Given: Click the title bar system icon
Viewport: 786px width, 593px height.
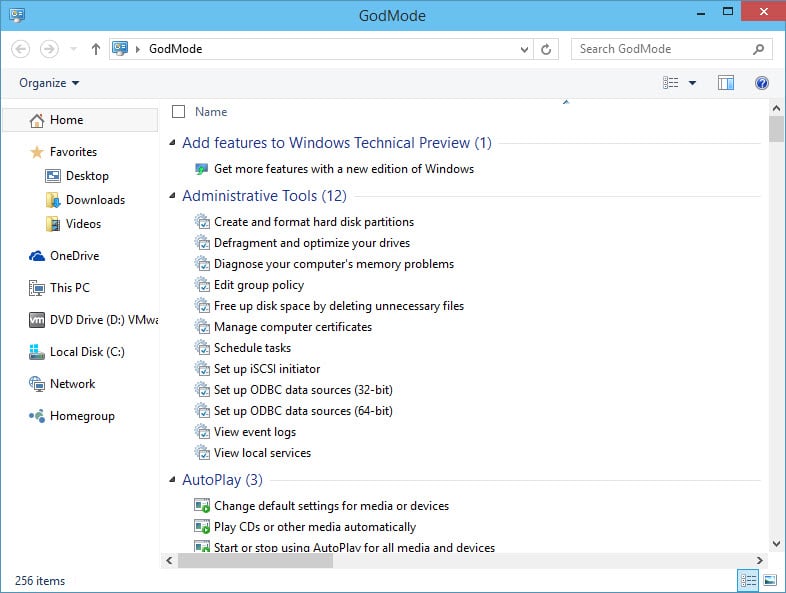Looking at the screenshot, I should click(17, 15).
